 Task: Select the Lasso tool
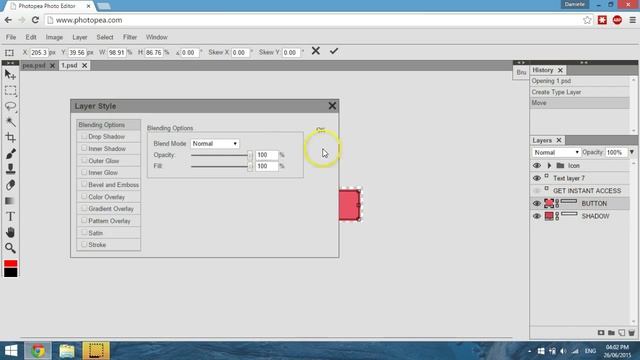10,106
